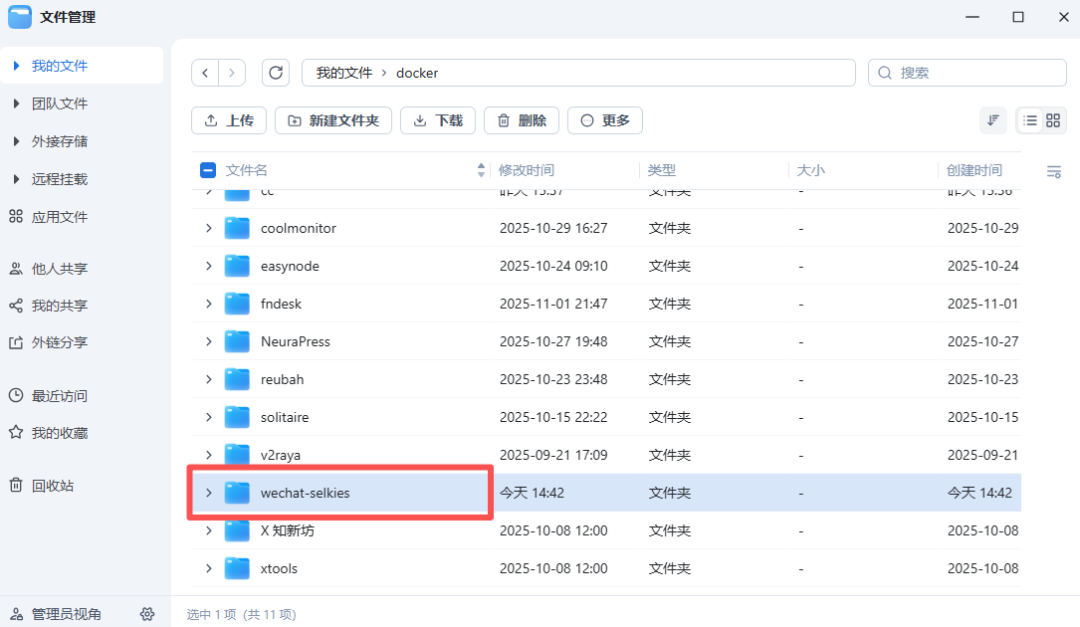This screenshot has height=627, width=1080.
Task: Click the 新建文件夹 button
Action: click(x=333, y=121)
